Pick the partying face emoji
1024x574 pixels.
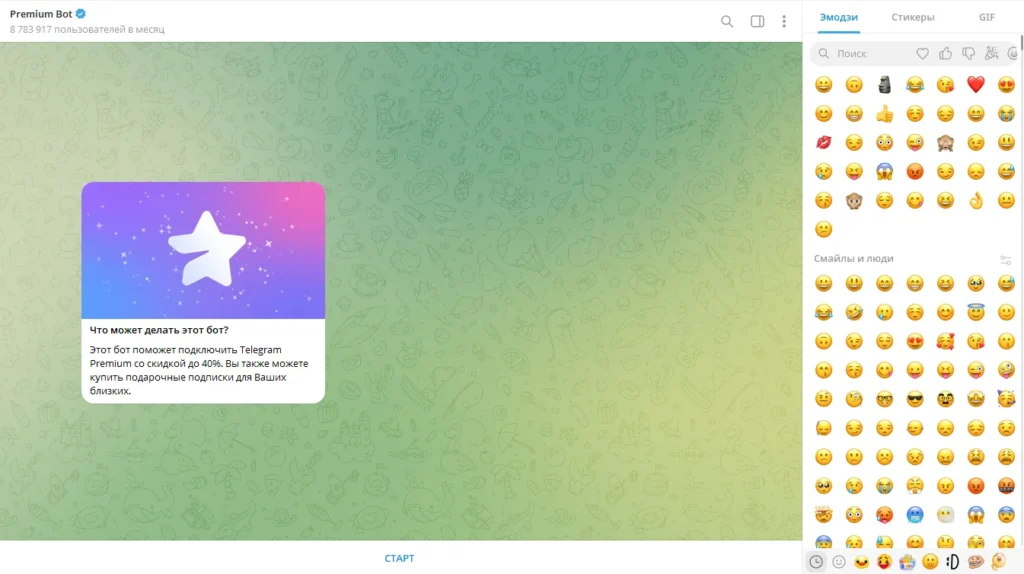click(x=1006, y=399)
